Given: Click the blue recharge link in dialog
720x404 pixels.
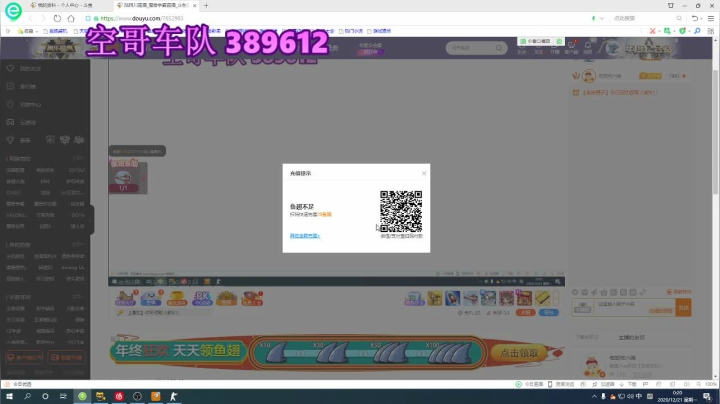Looking at the screenshot, I should click(305, 236).
